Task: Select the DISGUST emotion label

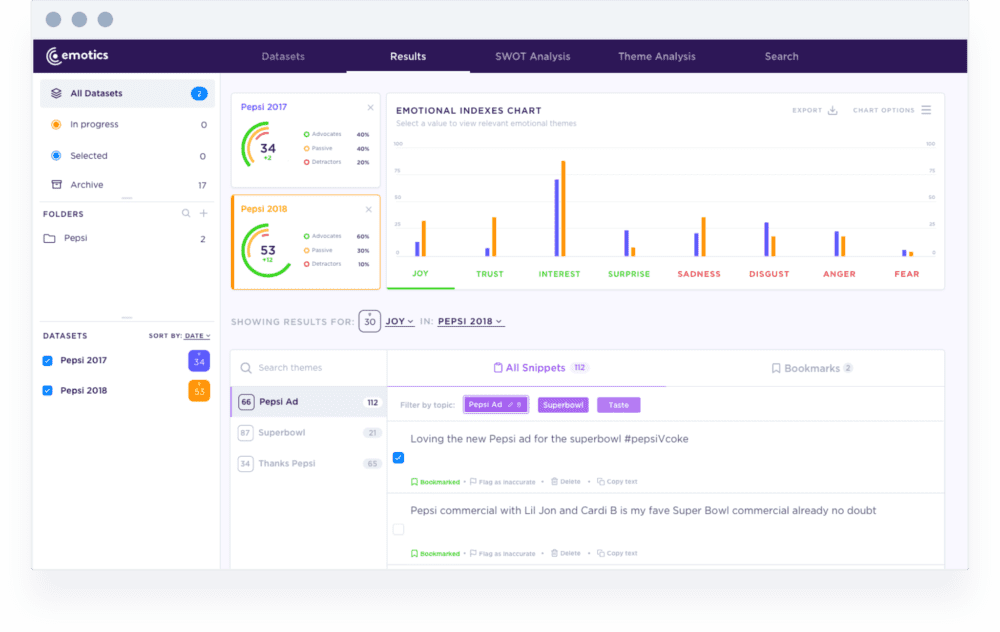Action: pyautogui.click(x=769, y=274)
